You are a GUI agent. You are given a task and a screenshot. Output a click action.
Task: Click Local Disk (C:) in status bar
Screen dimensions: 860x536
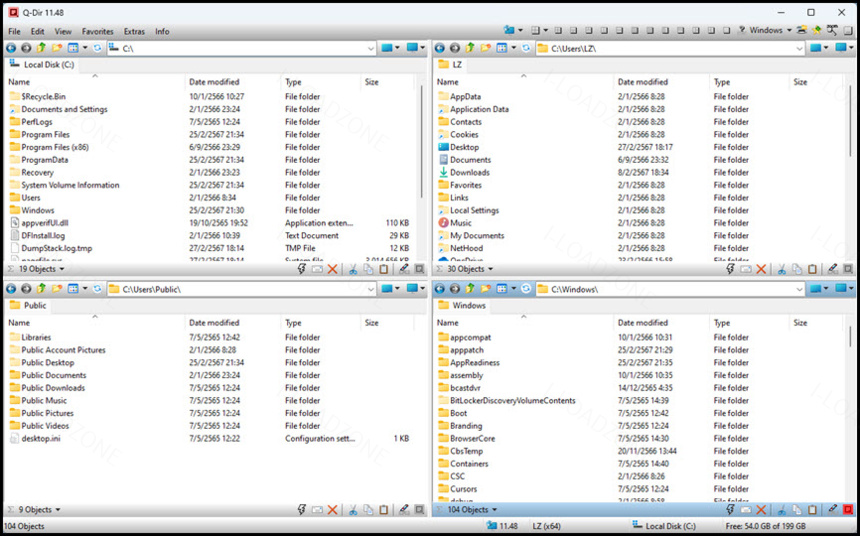664,526
